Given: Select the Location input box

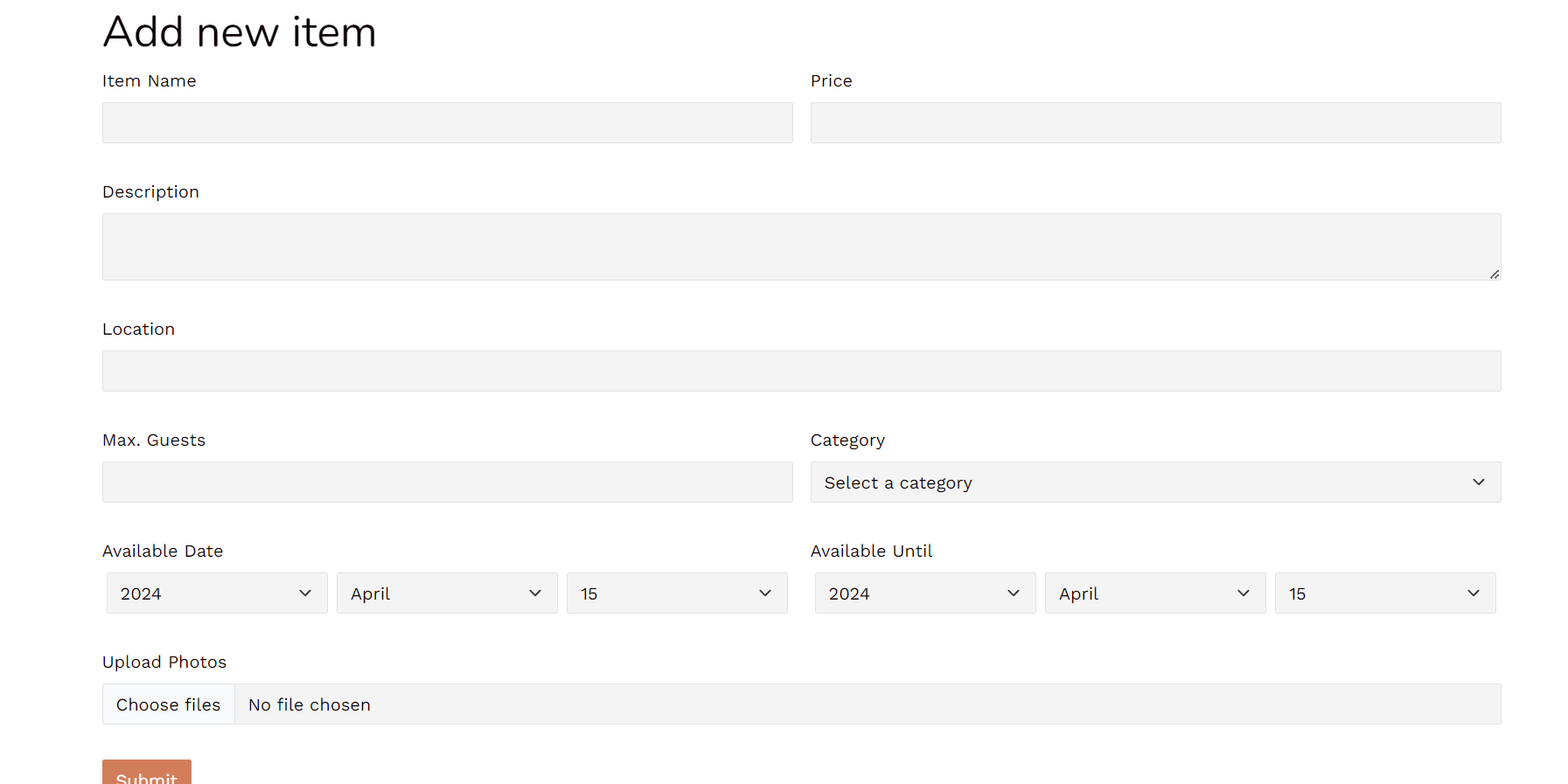Looking at the screenshot, I should pyautogui.click(x=801, y=371).
